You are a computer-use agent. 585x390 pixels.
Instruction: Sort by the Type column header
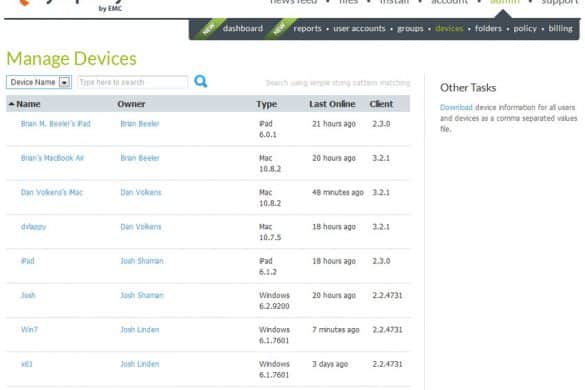point(266,104)
